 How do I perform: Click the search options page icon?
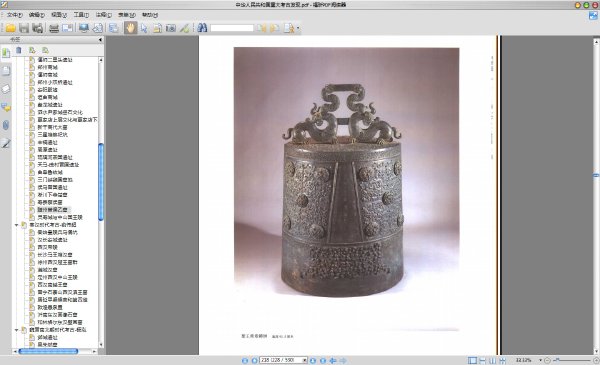pos(289,28)
